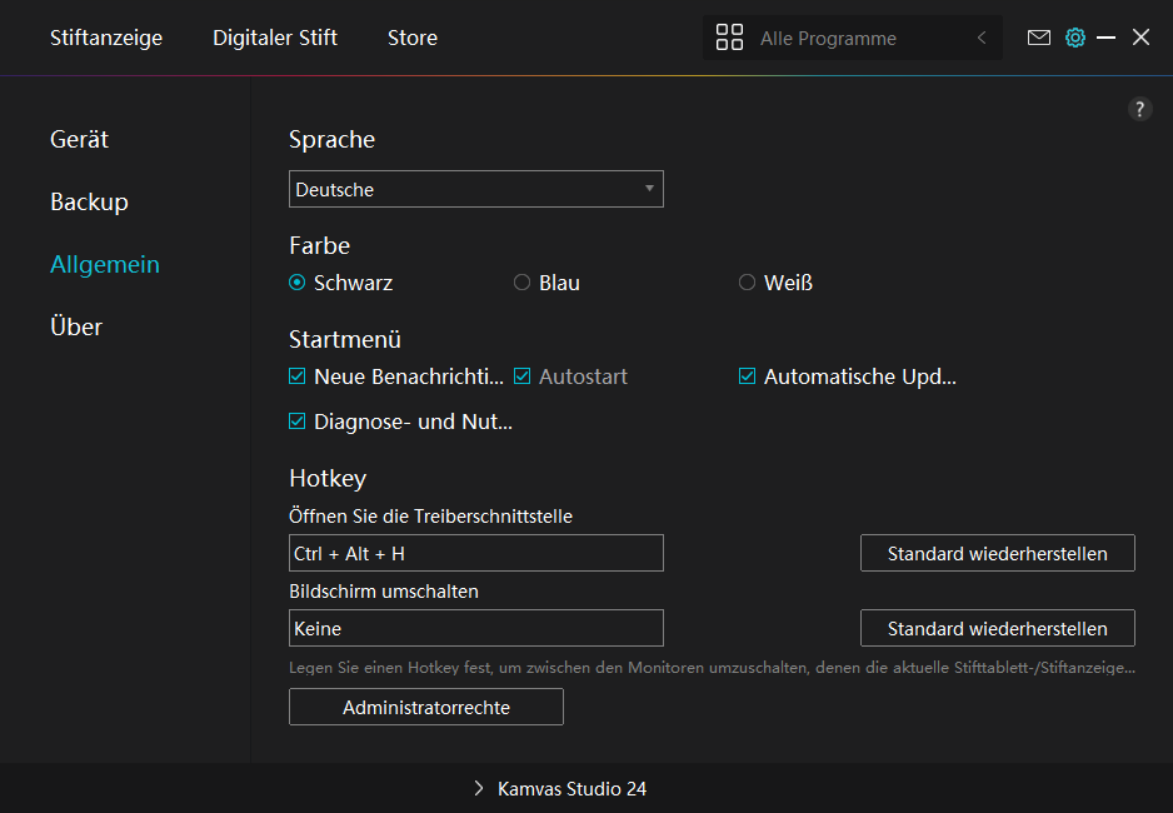Disable the Neue Benachrichti... checkbox
The image size is (1173, 813).
297,377
